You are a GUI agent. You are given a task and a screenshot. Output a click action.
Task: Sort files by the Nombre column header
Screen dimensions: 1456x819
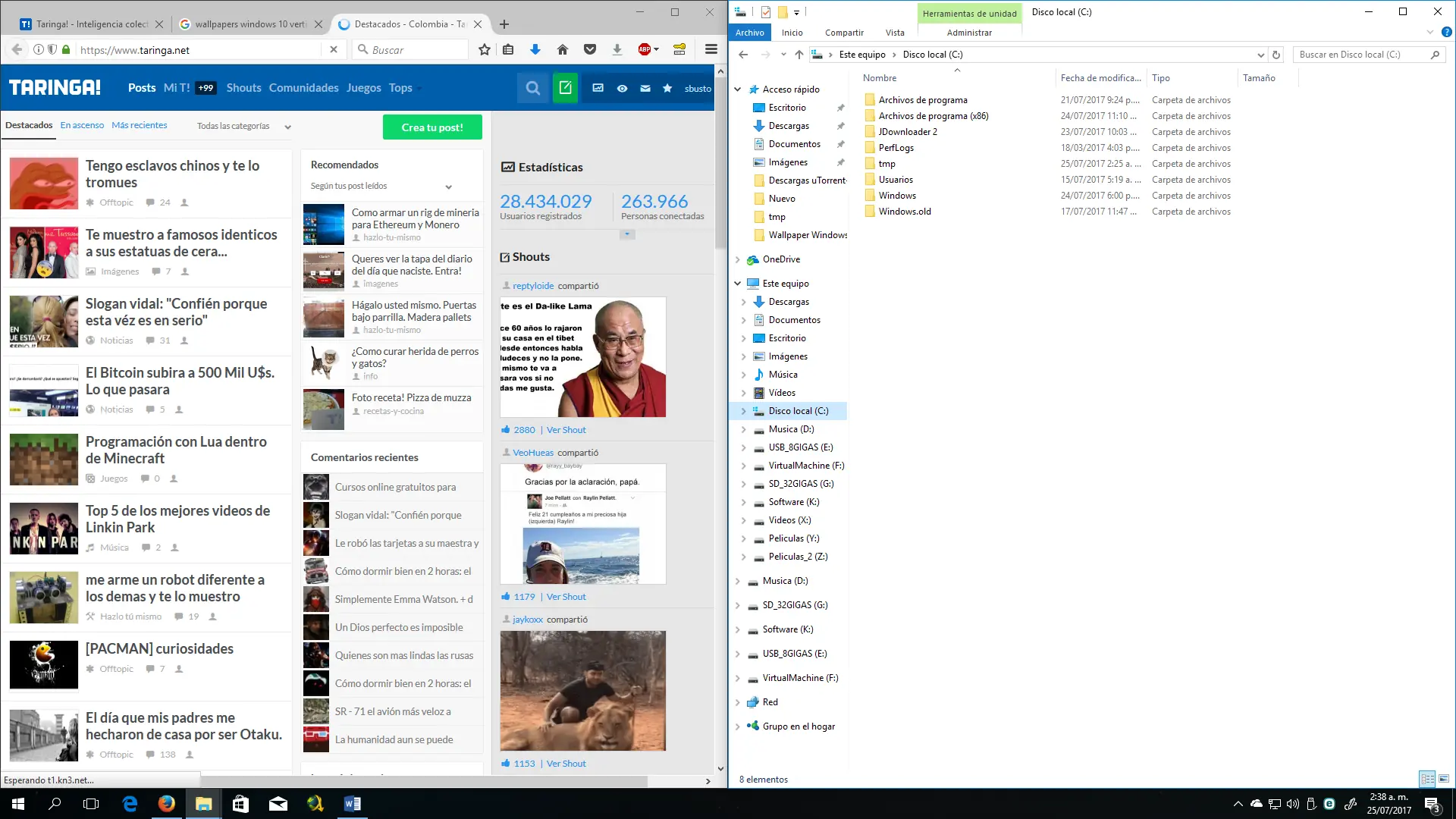(x=880, y=78)
